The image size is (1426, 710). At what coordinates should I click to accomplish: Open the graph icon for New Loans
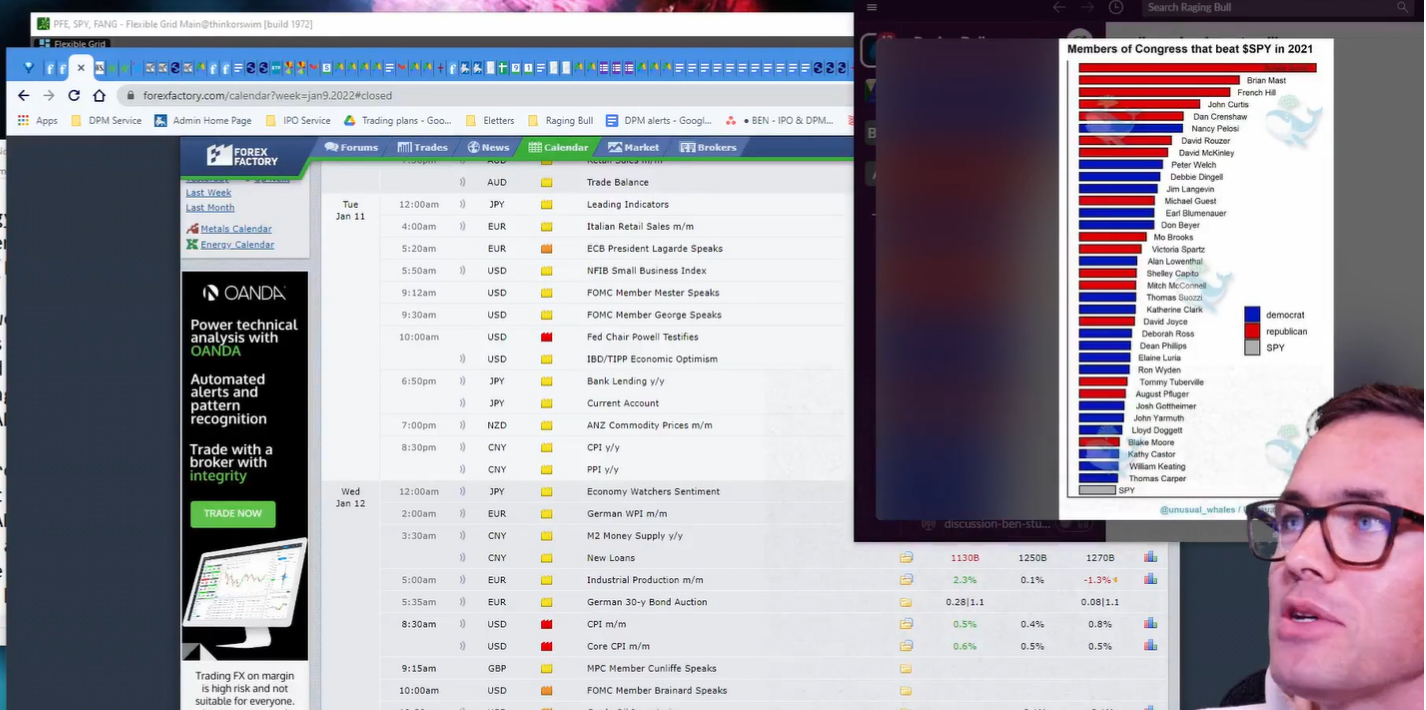[1151, 557]
